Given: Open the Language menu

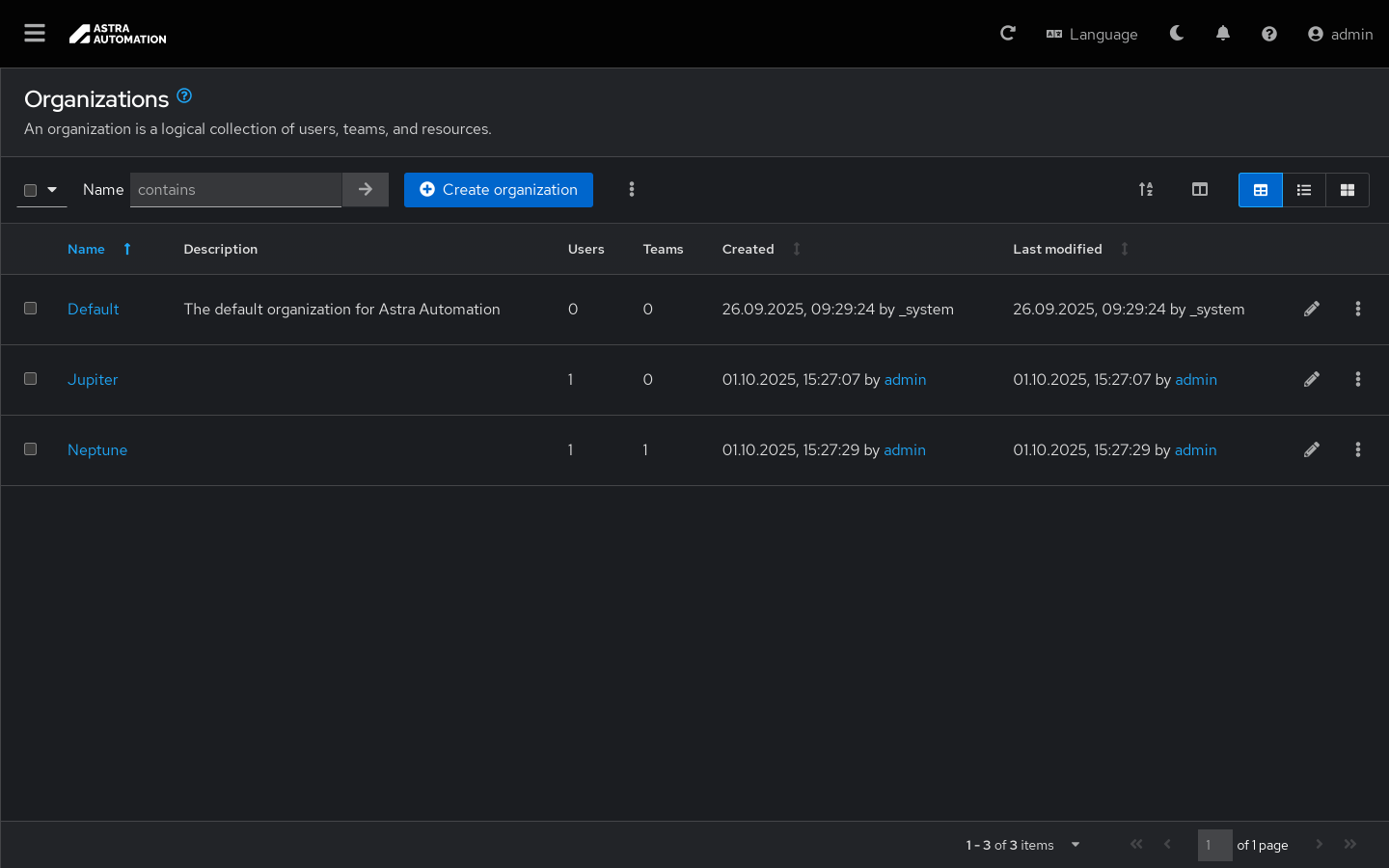Looking at the screenshot, I should [1092, 34].
